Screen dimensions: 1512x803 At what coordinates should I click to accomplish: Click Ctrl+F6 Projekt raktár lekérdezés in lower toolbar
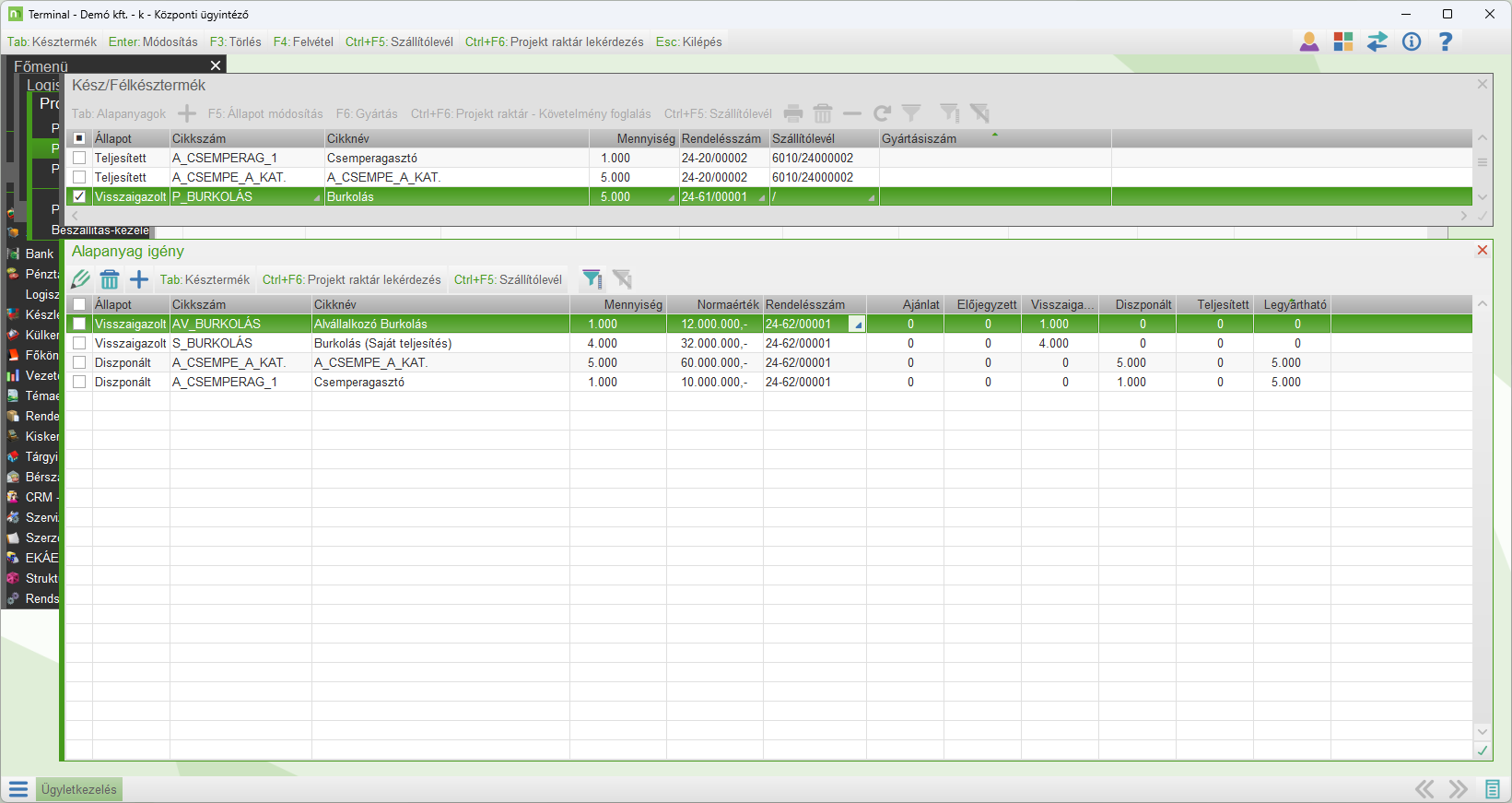tap(351, 279)
